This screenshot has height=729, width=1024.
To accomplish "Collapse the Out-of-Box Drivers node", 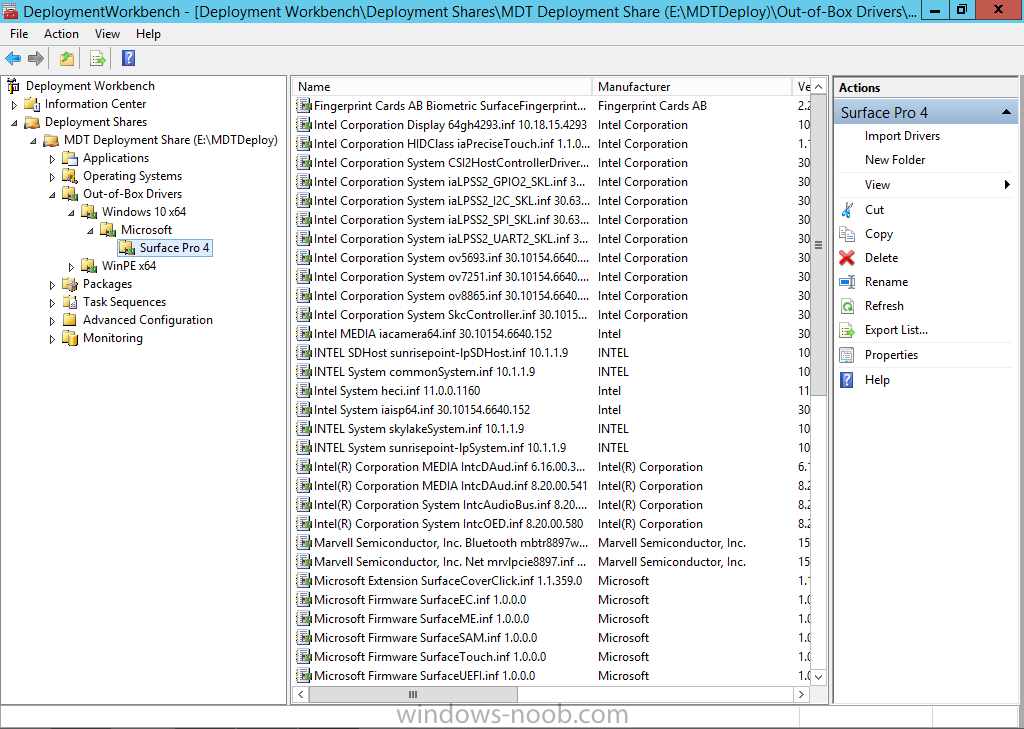I will (52, 194).
